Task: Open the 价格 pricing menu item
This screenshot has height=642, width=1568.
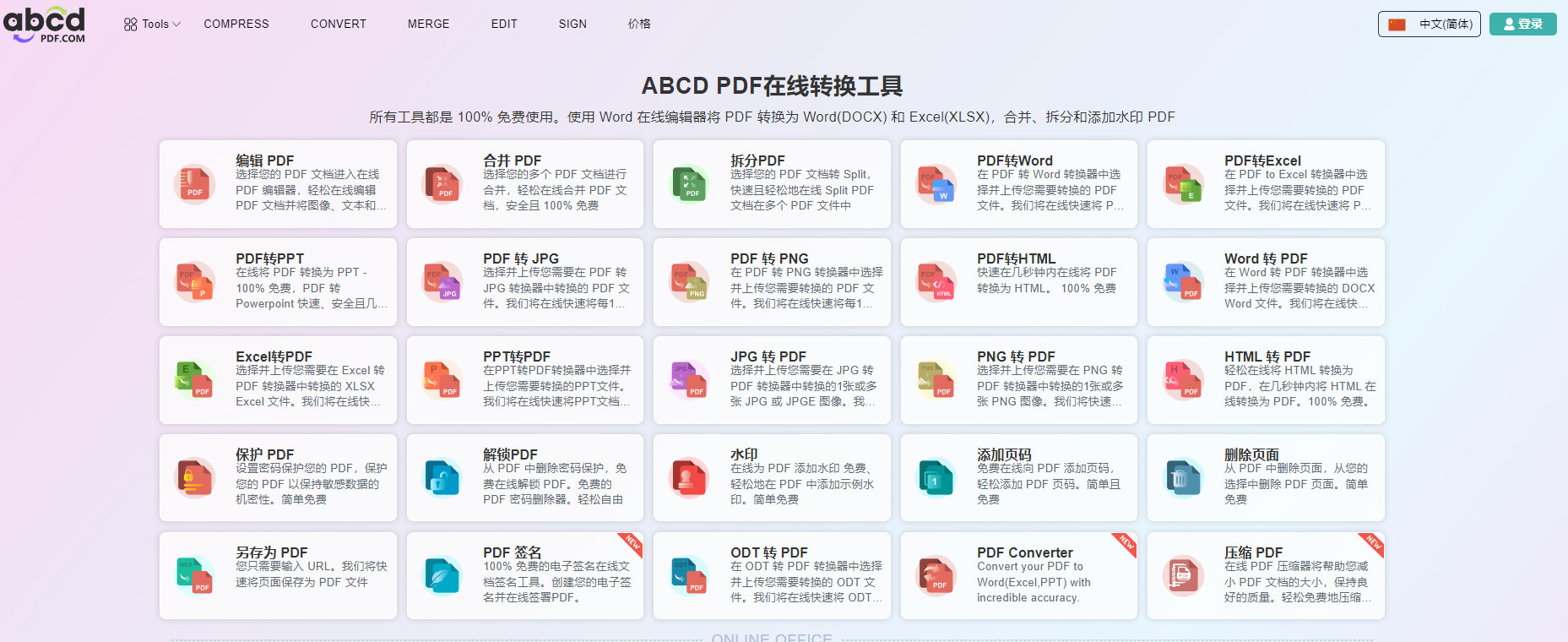Action: [639, 24]
